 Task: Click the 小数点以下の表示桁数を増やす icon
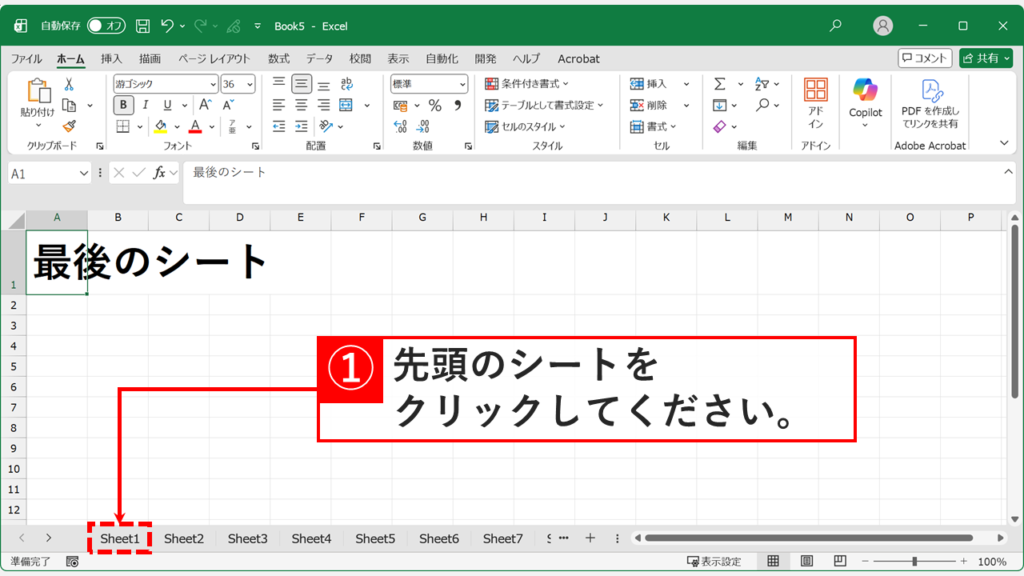[399, 126]
